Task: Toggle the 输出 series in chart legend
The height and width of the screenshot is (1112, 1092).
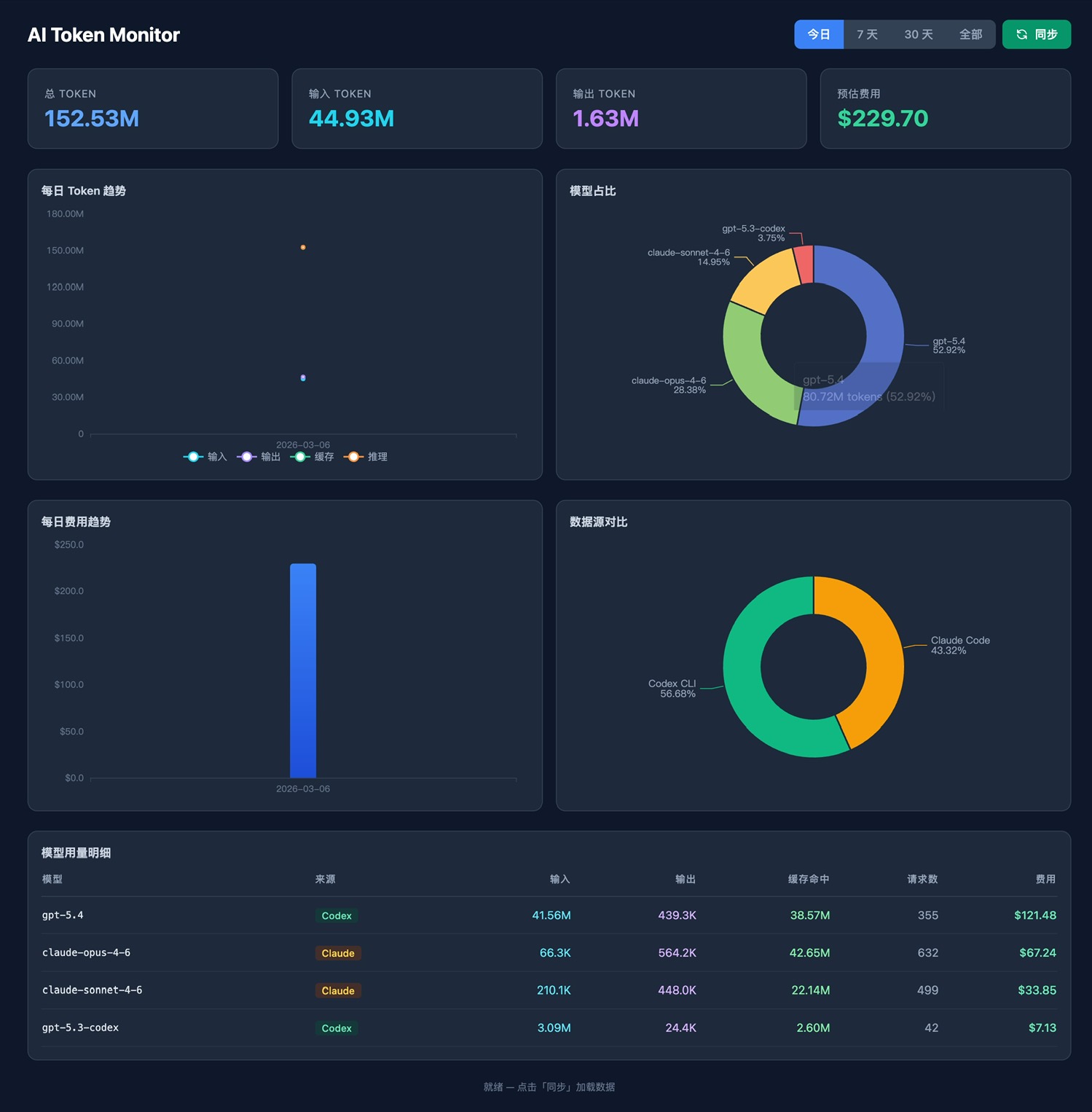Action: tap(259, 457)
